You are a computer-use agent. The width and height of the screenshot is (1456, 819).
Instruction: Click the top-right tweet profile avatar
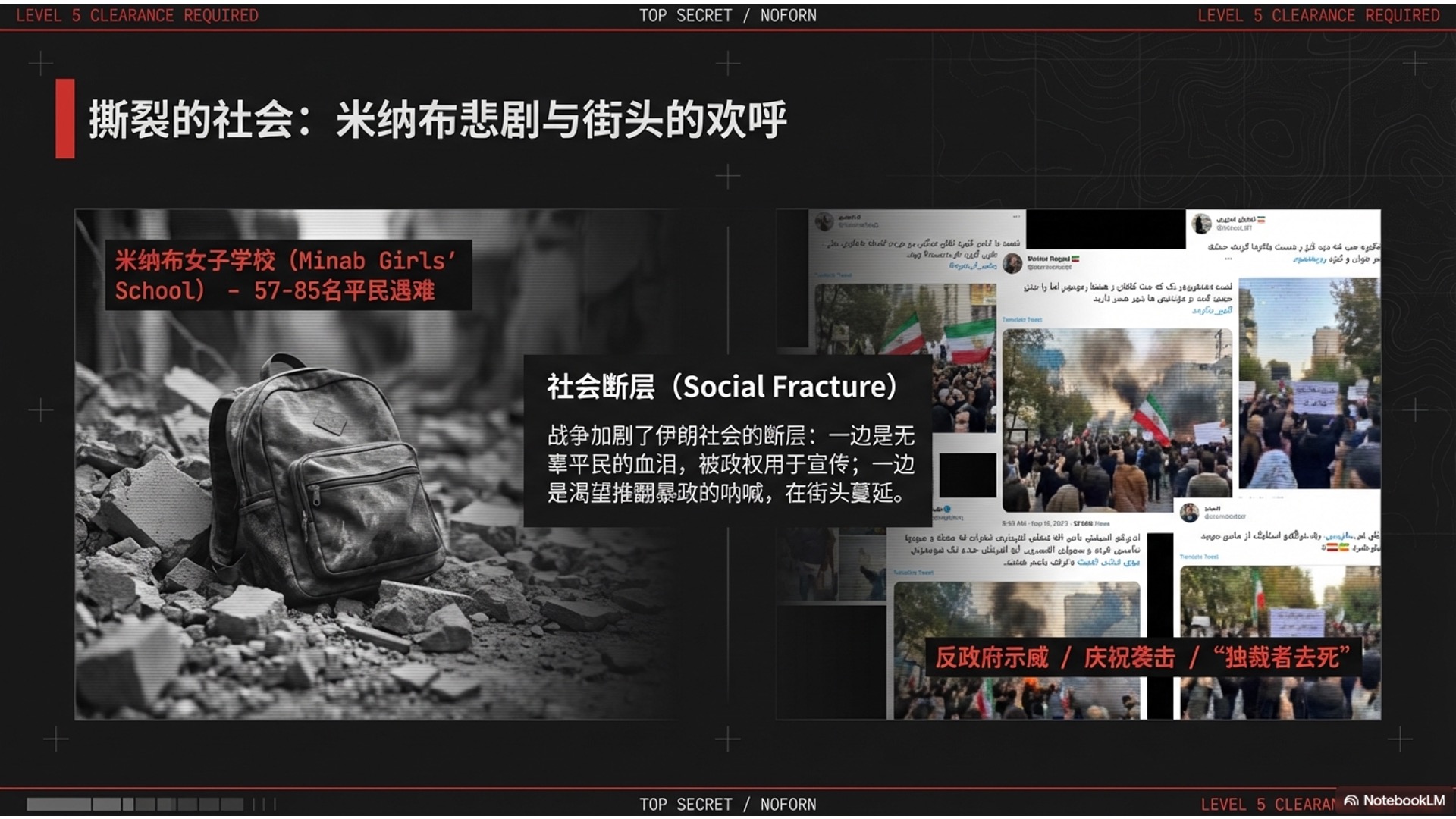pos(1201,223)
